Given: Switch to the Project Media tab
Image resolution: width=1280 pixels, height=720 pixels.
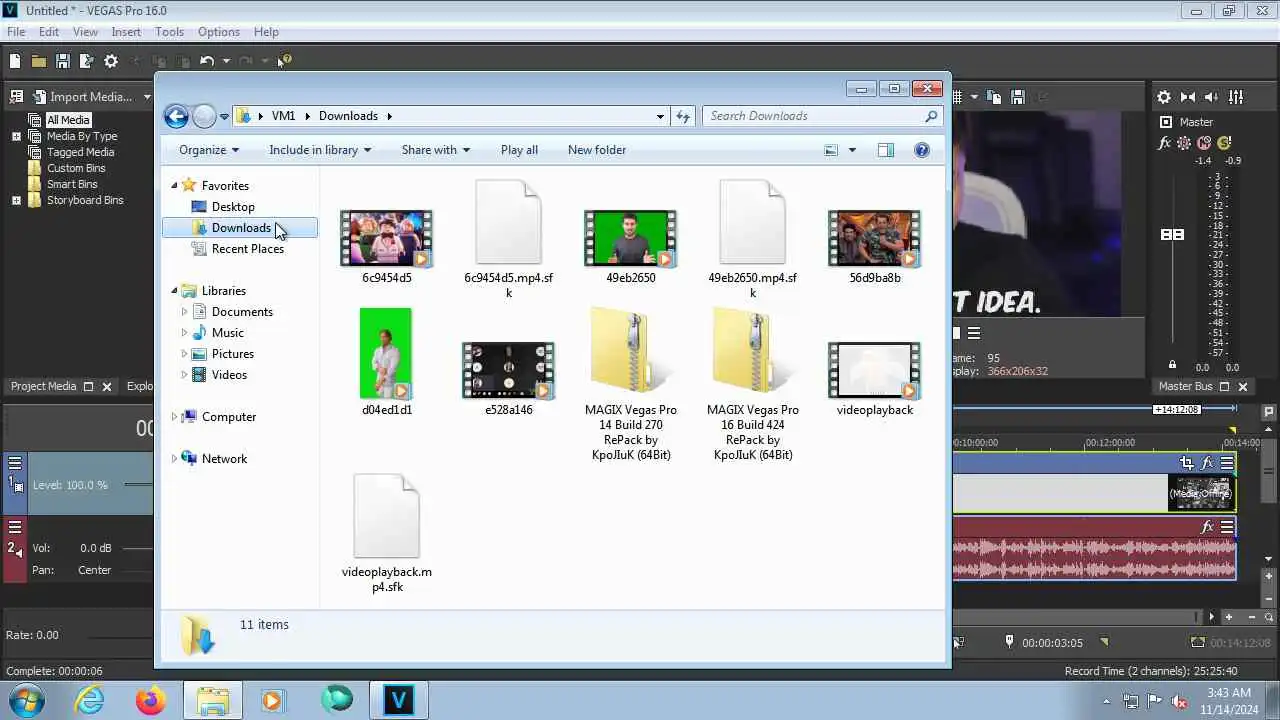Looking at the screenshot, I should 43,386.
